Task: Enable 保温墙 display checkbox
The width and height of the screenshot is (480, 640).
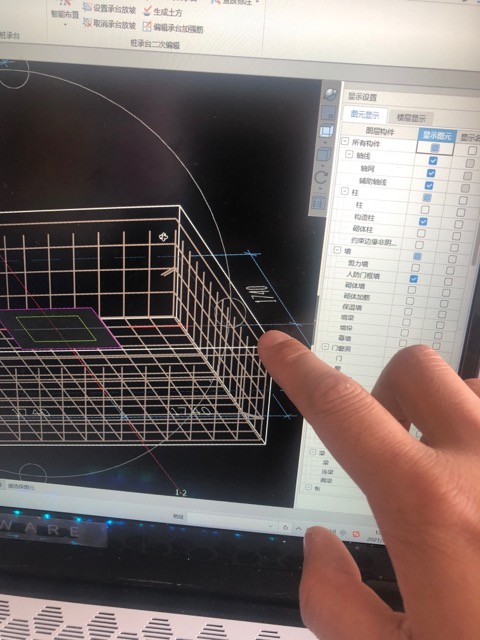Action: click(408, 311)
